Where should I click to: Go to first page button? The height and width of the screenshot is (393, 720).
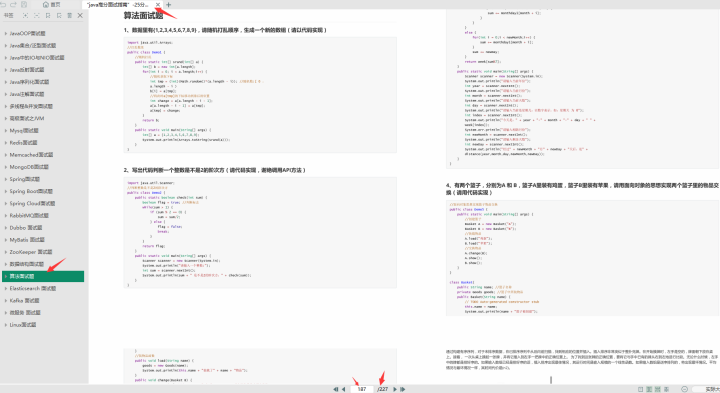click(335, 389)
